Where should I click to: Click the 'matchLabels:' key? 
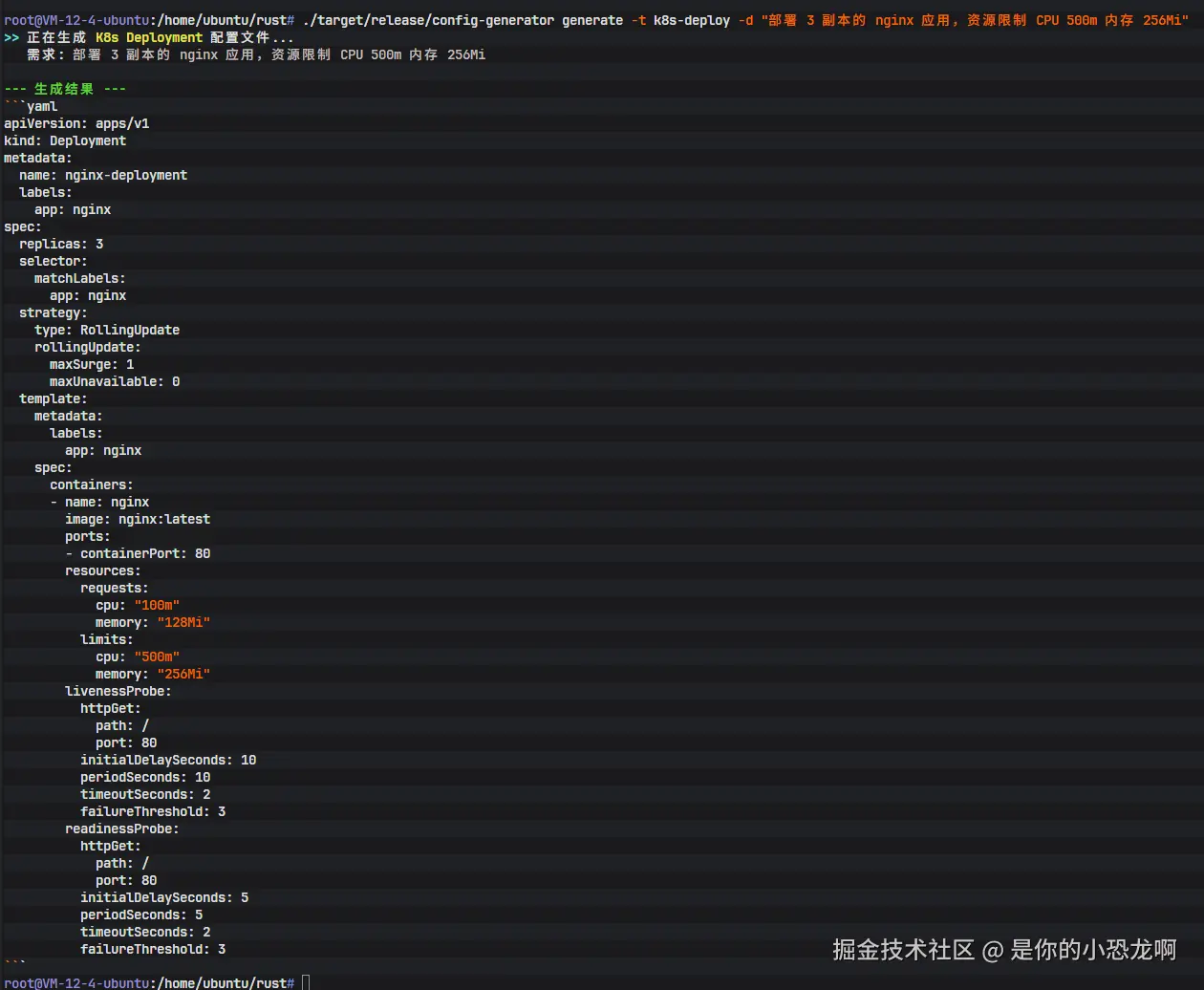point(80,278)
